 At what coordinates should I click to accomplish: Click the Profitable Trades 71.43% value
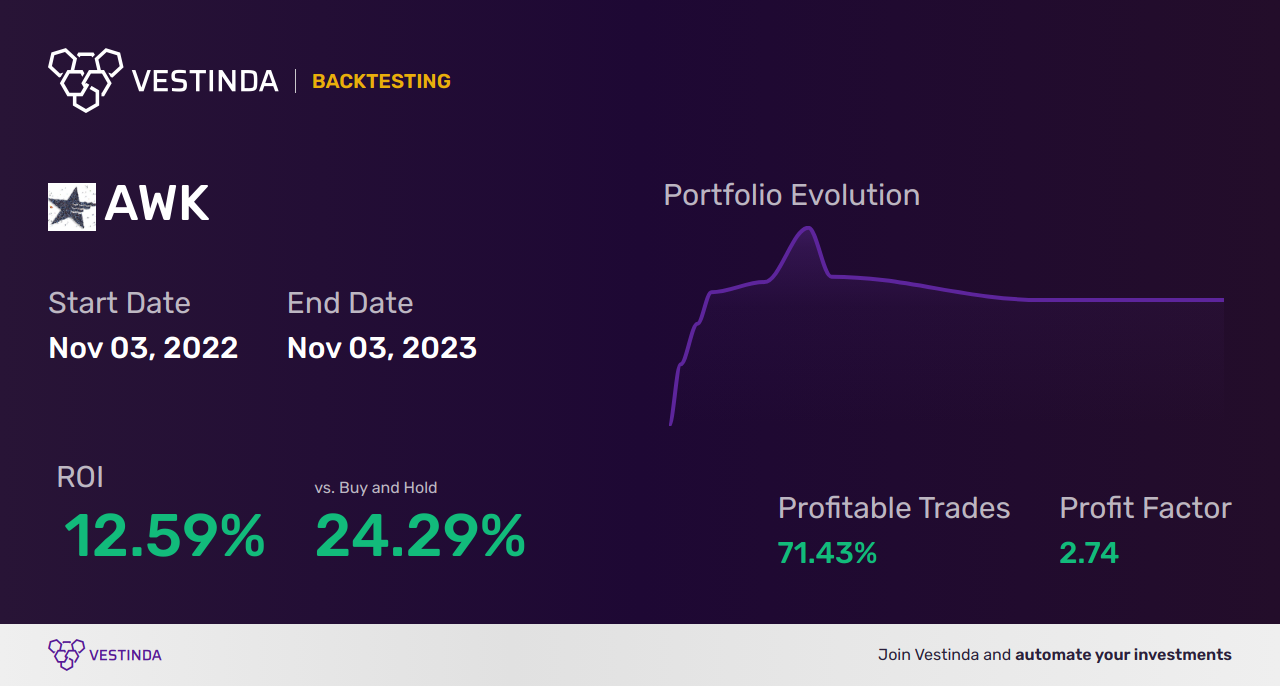(x=827, y=553)
